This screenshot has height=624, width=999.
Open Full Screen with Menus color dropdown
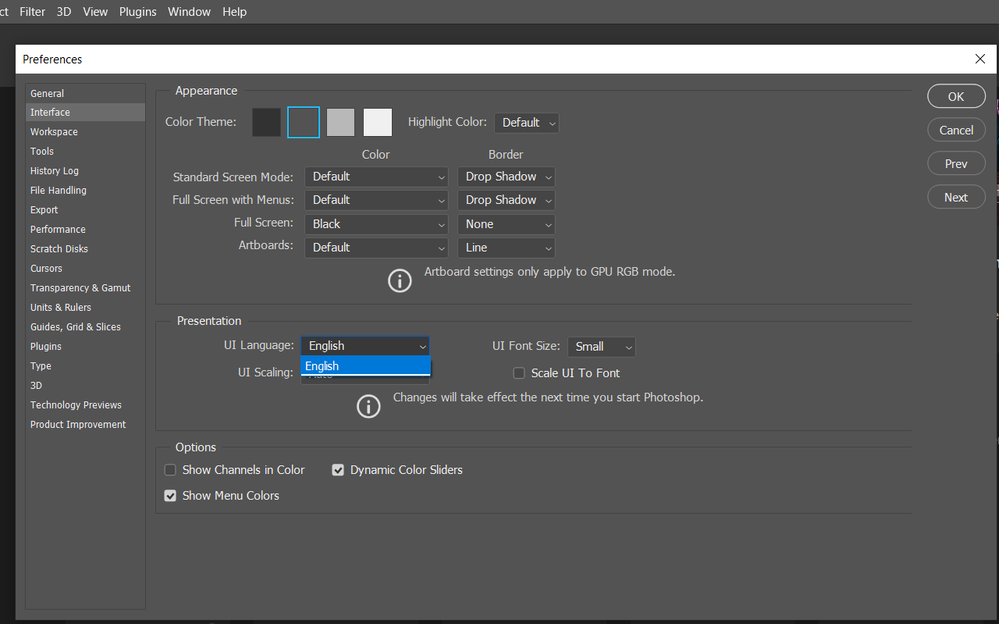pos(377,200)
